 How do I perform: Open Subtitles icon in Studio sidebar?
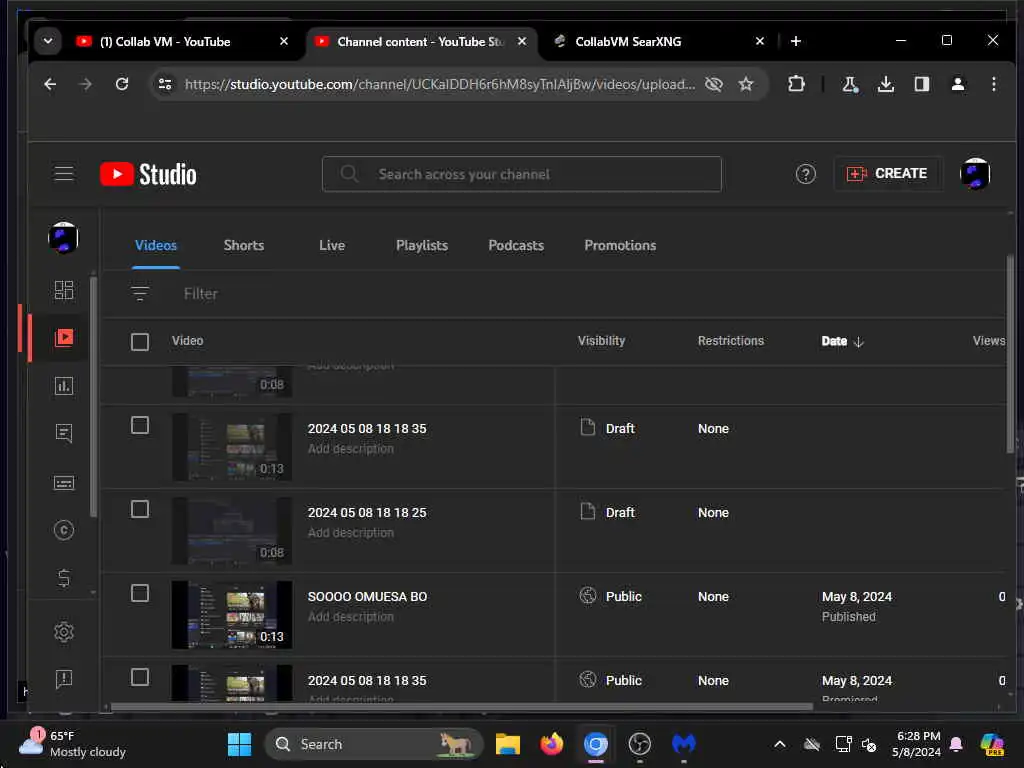pyautogui.click(x=63, y=483)
